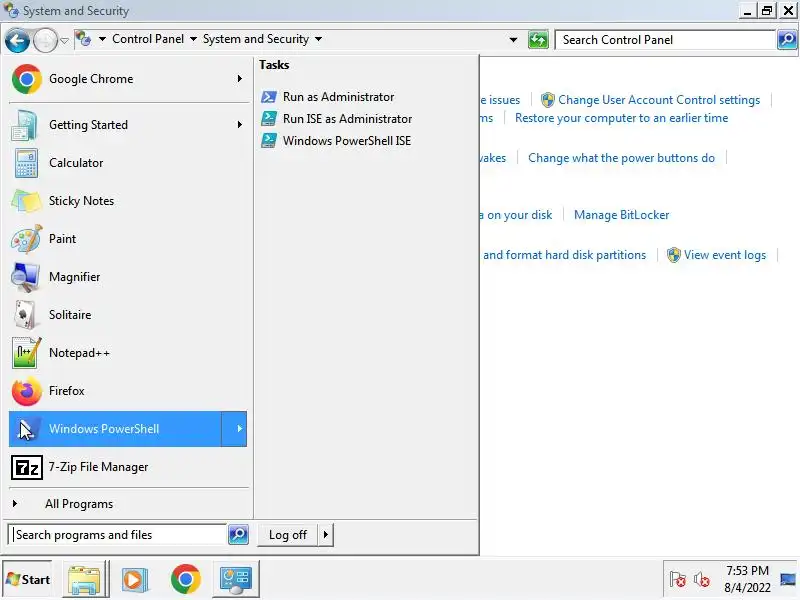This screenshot has height=600, width=800.
Task: Click Run ISE as Administrator icon
Action: click(269, 119)
